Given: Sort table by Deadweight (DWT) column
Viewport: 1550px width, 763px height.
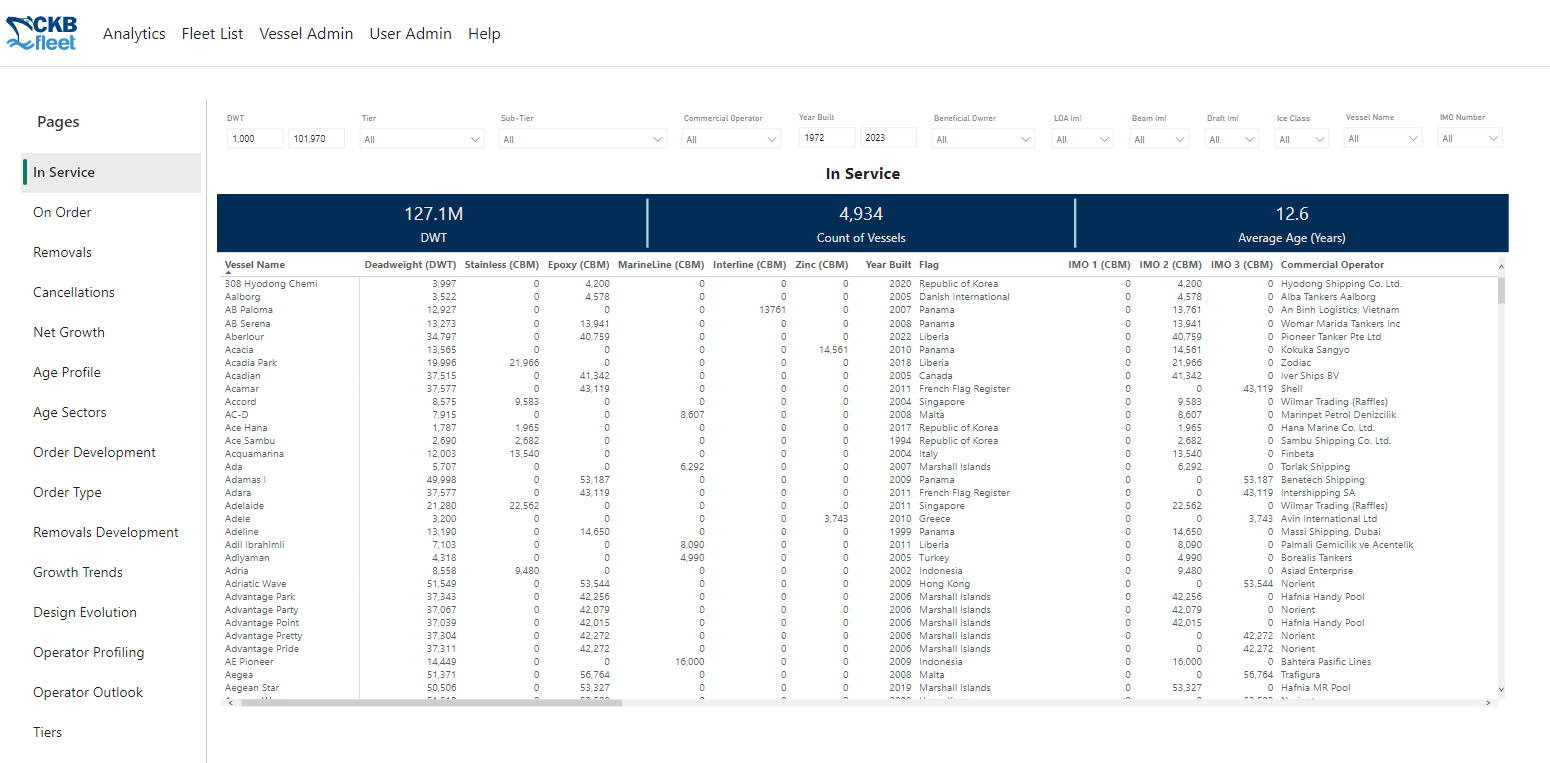Looking at the screenshot, I should coord(410,265).
